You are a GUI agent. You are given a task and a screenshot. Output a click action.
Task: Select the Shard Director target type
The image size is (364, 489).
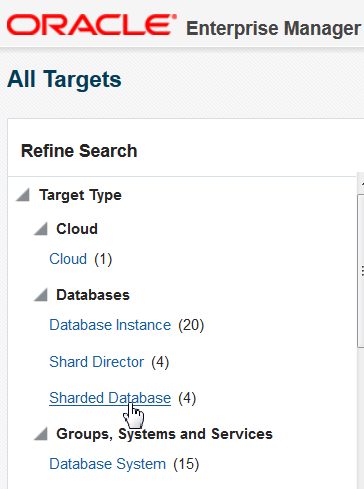pos(97,362)
